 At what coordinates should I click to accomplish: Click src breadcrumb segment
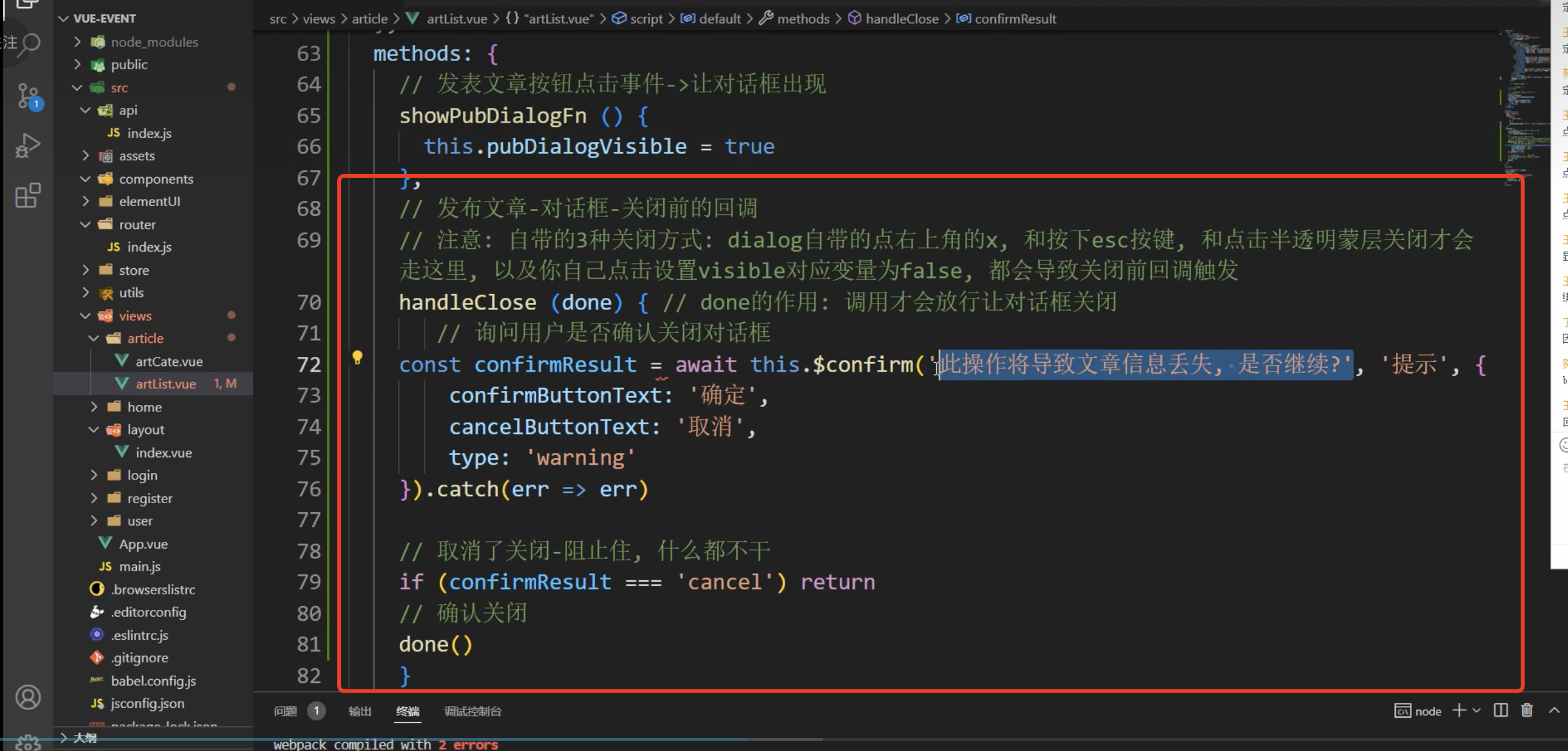[x=278, y=19]
